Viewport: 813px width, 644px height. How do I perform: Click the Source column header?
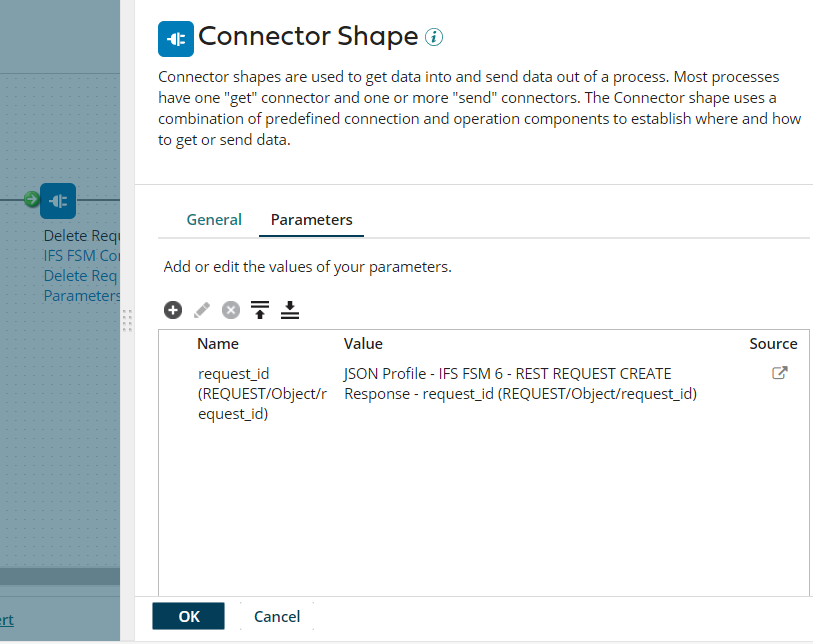coord(773,344)
